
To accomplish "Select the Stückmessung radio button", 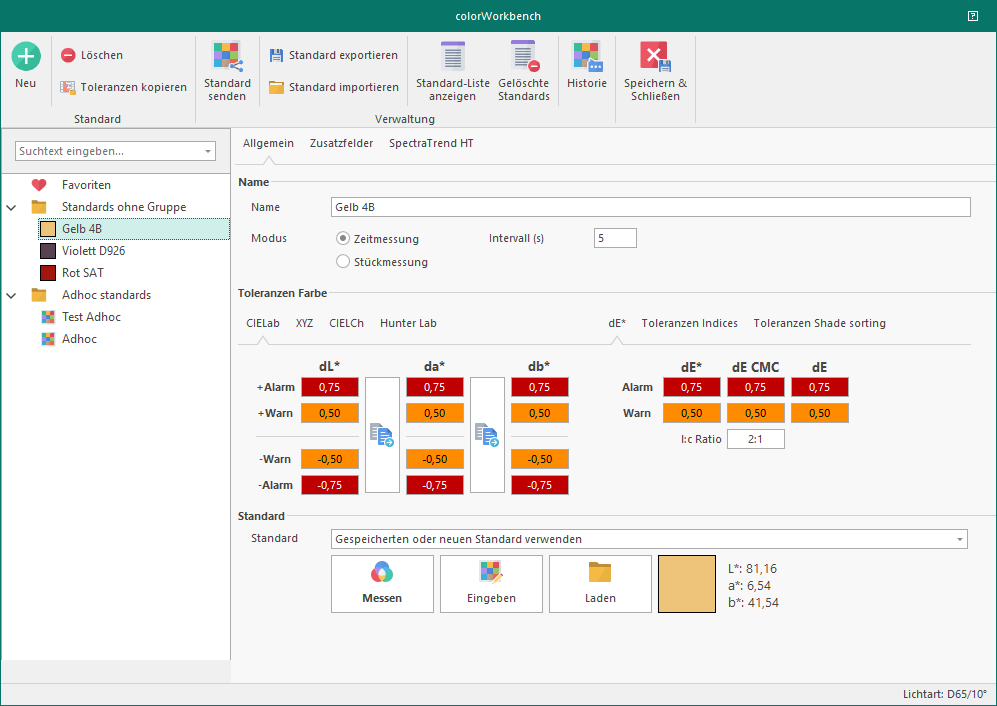I will click(343, 262).
